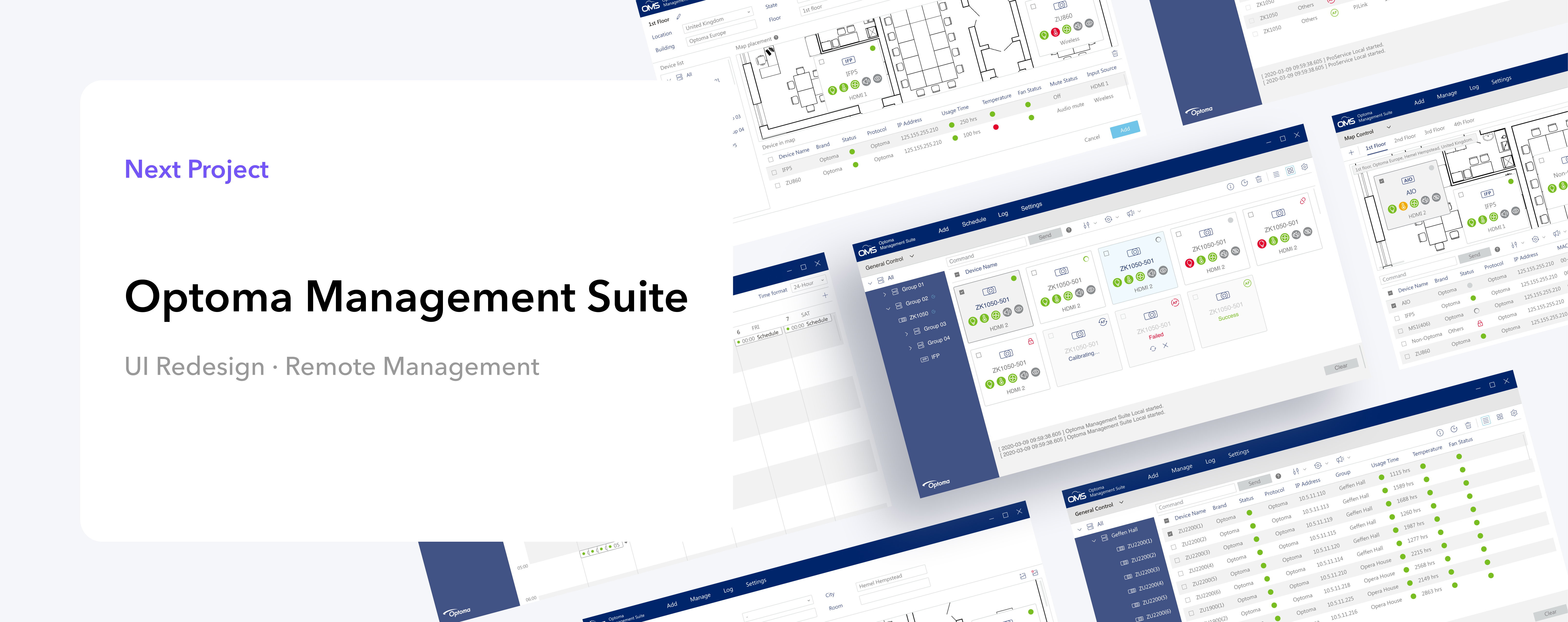Check IFP5 row checkbox in Map Control table
1568x622 pixels.
[1397, 319]
